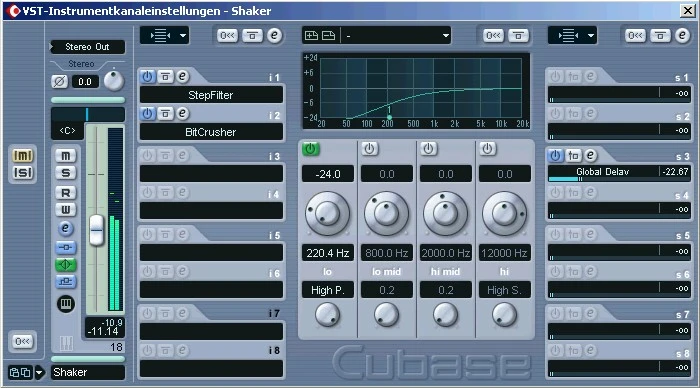Open inserts edit e button at top

pyautogui.click(x=275, y=35)
